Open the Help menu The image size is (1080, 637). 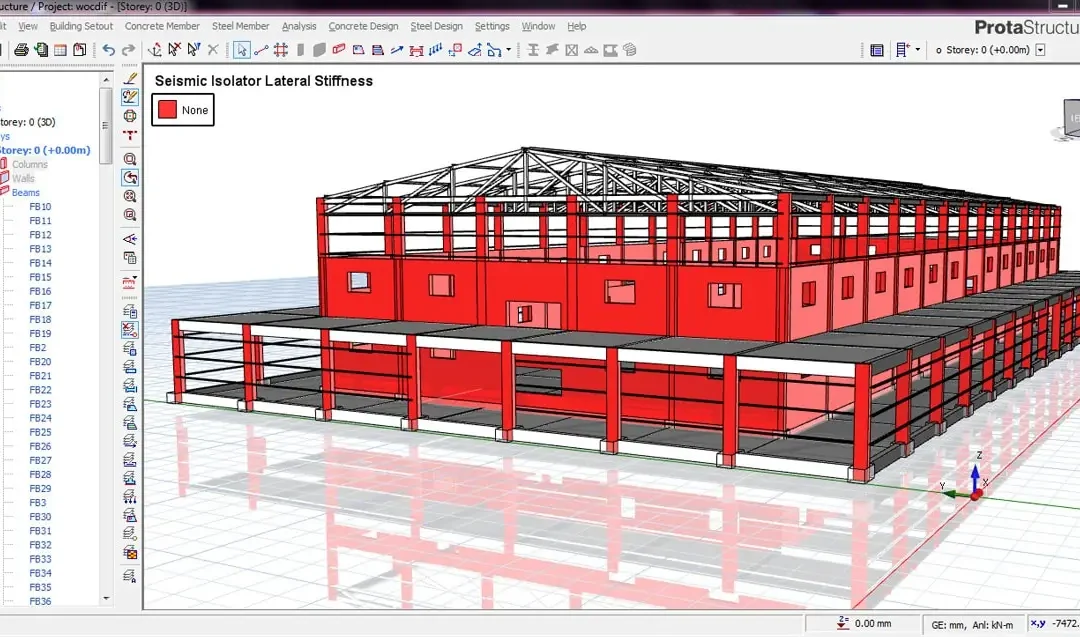577,26
